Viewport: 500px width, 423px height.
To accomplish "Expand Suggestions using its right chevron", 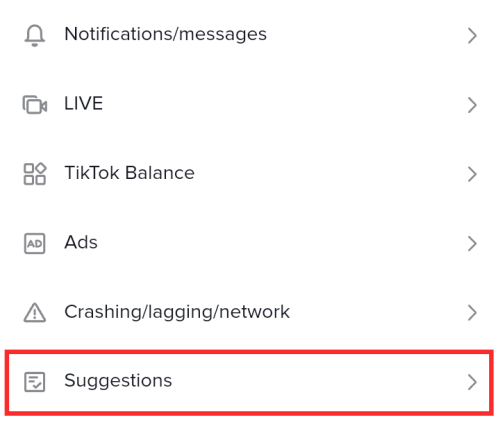I will [472, 382].
